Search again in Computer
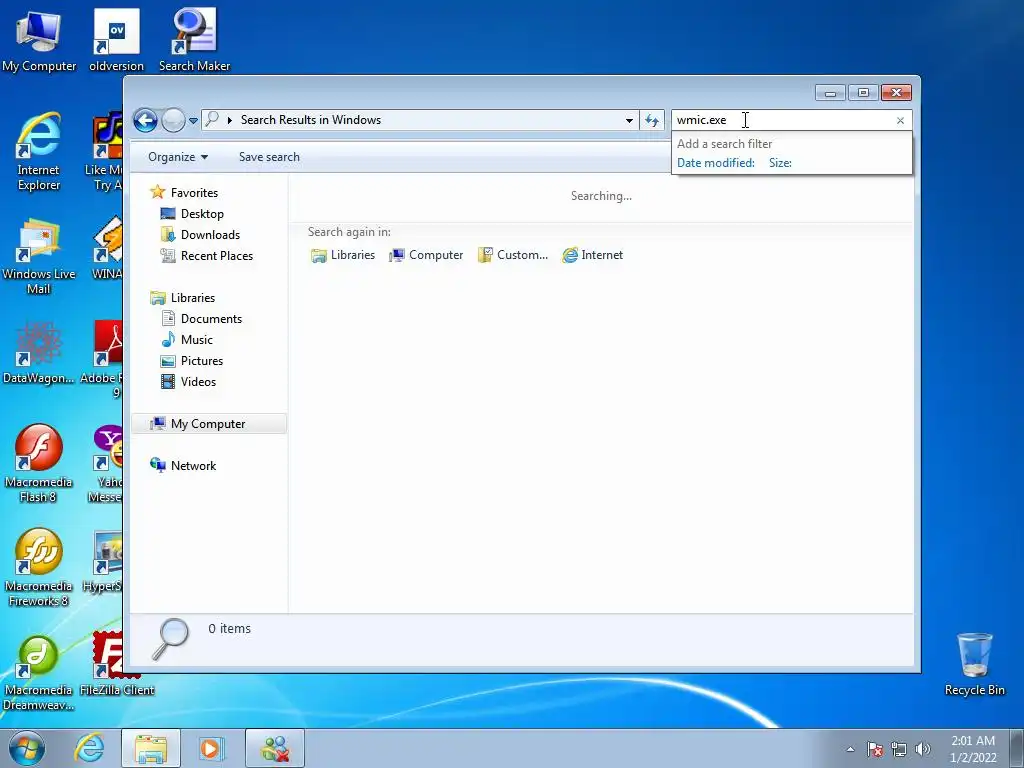The image size is (1024, 768). pos(426,255)
